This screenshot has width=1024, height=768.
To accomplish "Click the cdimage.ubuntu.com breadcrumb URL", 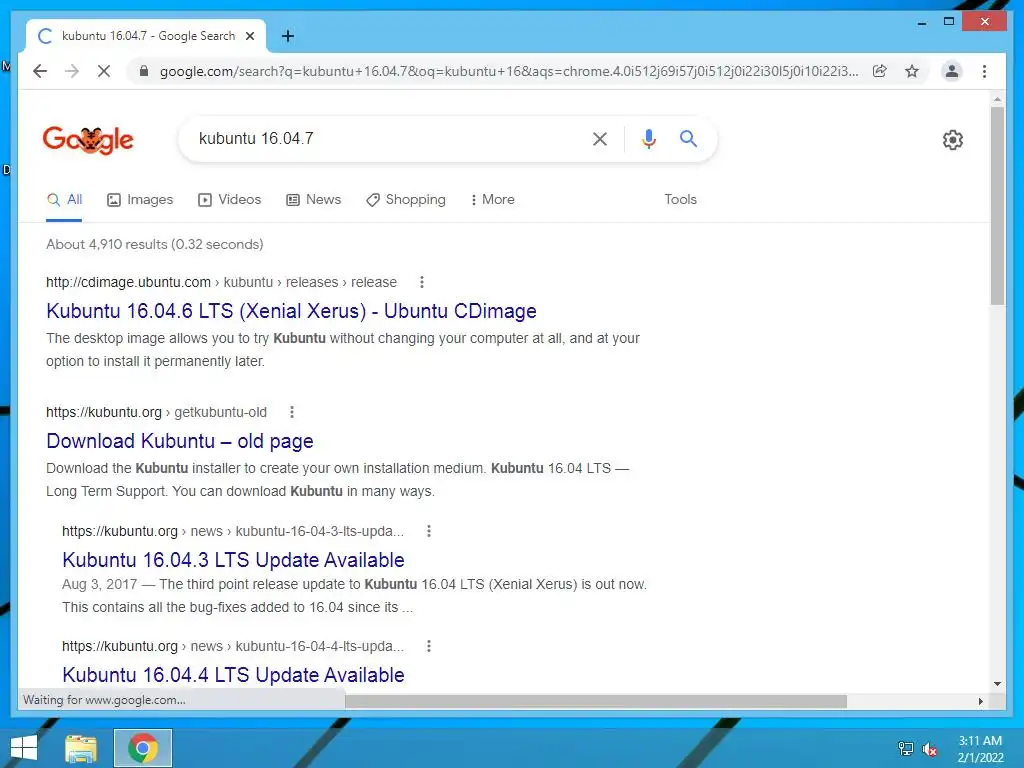I will (221, 282).
